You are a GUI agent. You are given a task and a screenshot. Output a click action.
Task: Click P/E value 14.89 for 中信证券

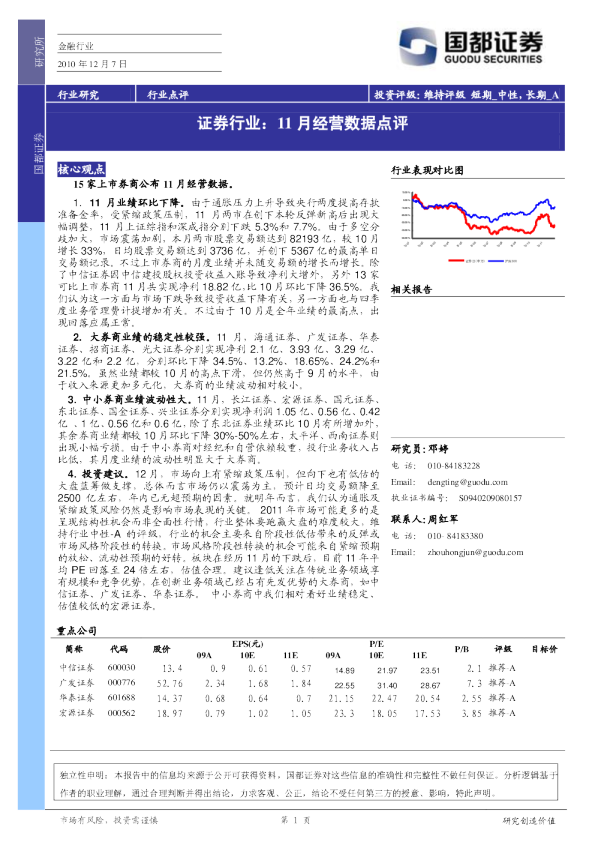pos(344,670)
